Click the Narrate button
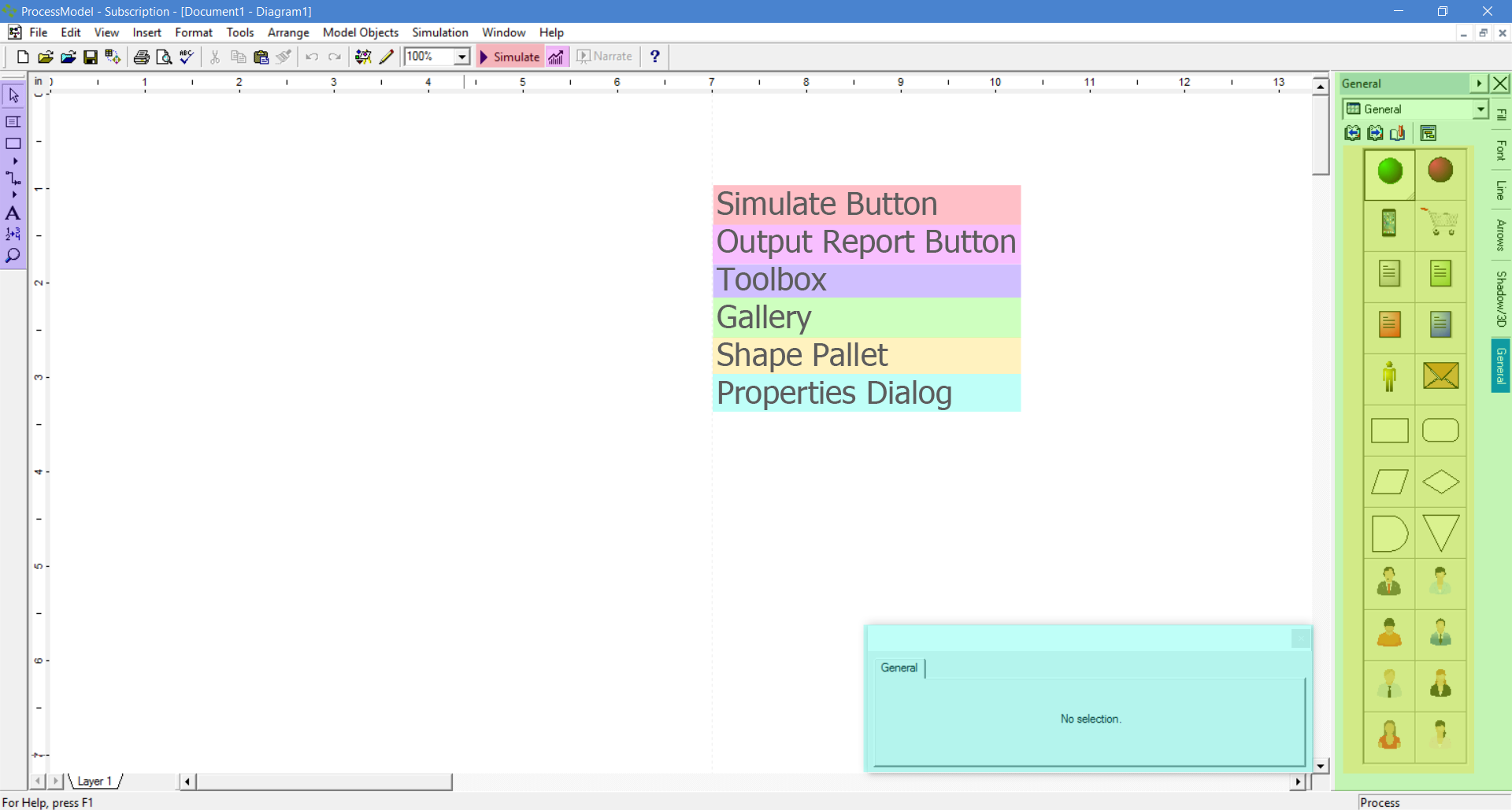 click(605, 57)
